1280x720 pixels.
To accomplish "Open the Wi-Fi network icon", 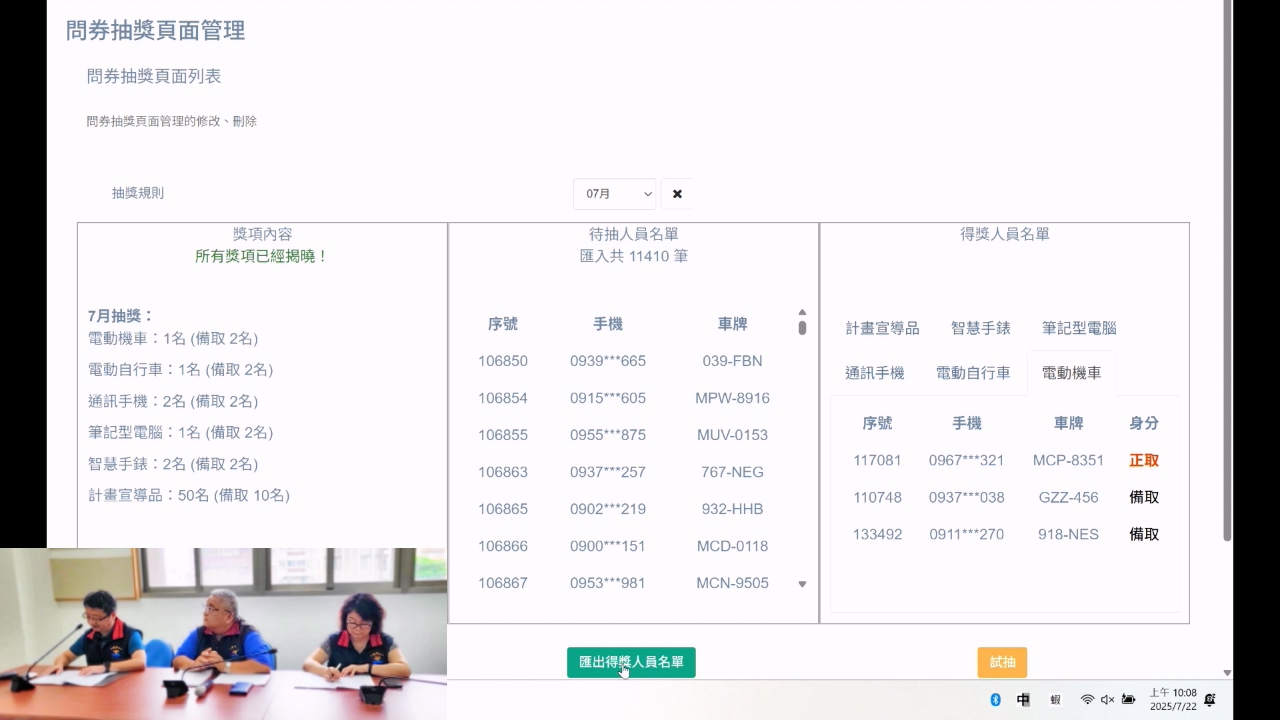I will click(x=1087, y=700).
